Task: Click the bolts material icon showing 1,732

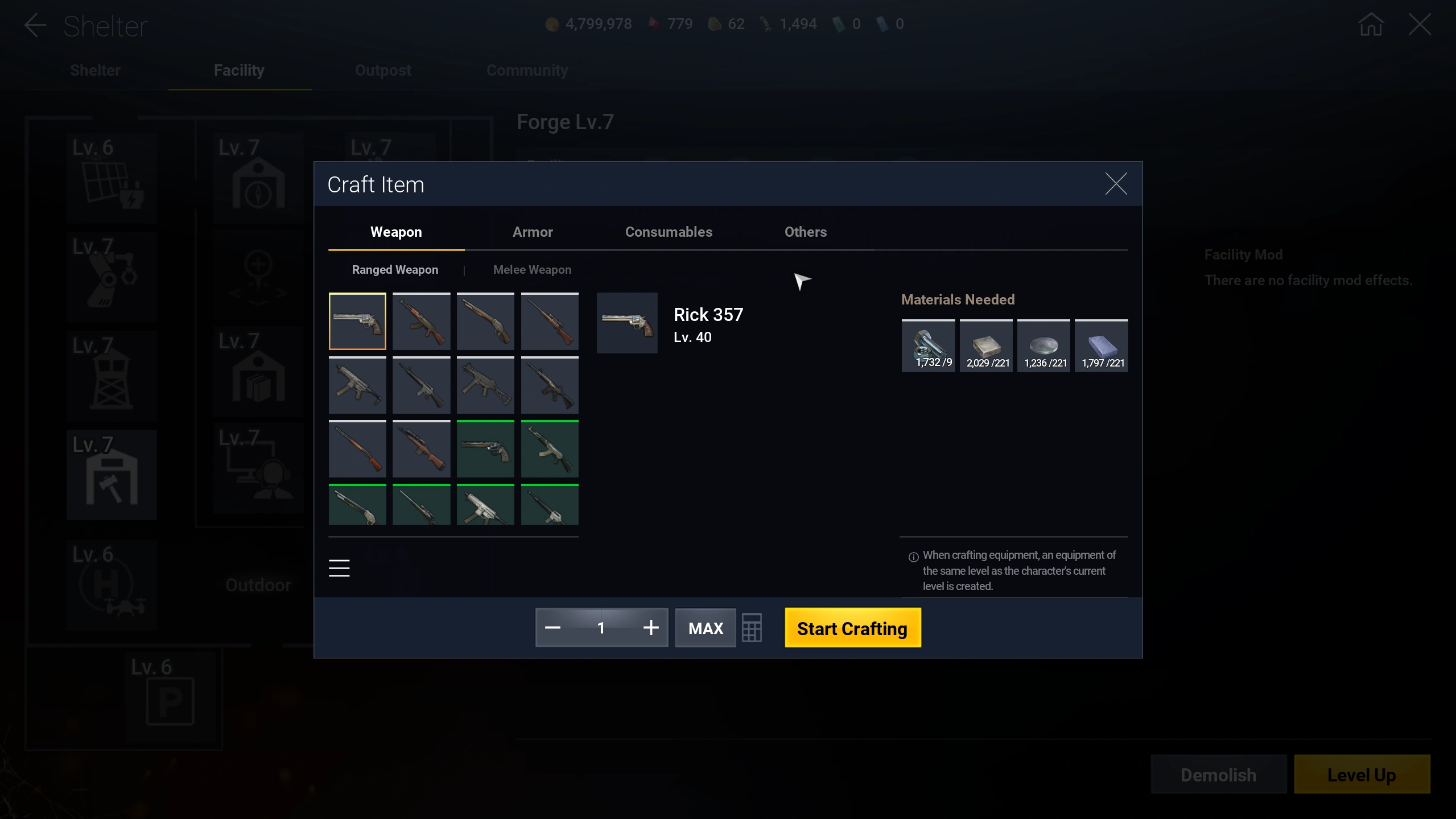Action: point(929,346)
